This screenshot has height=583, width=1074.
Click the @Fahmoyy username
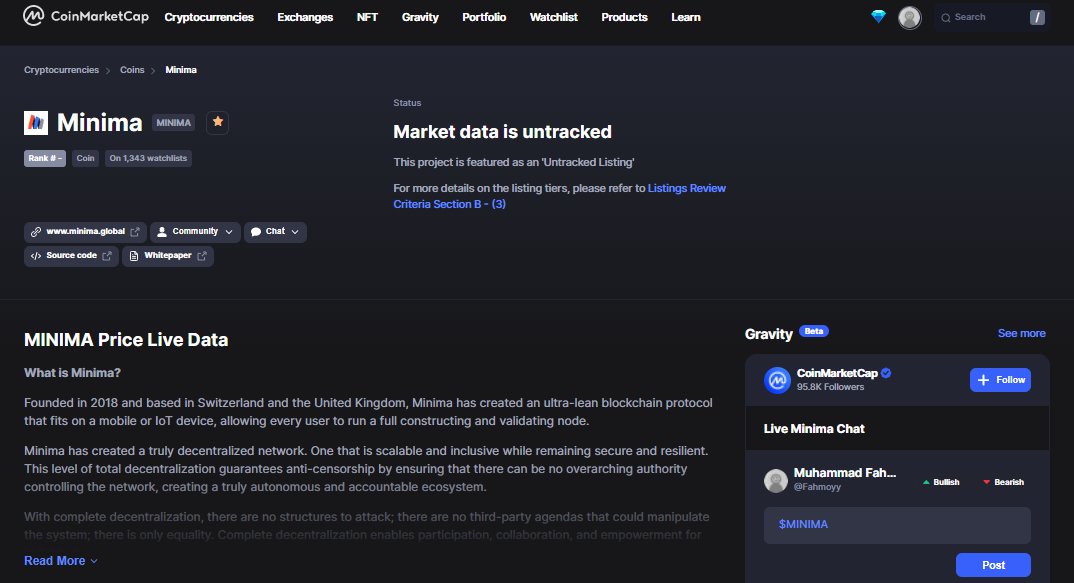click(817, 487)
